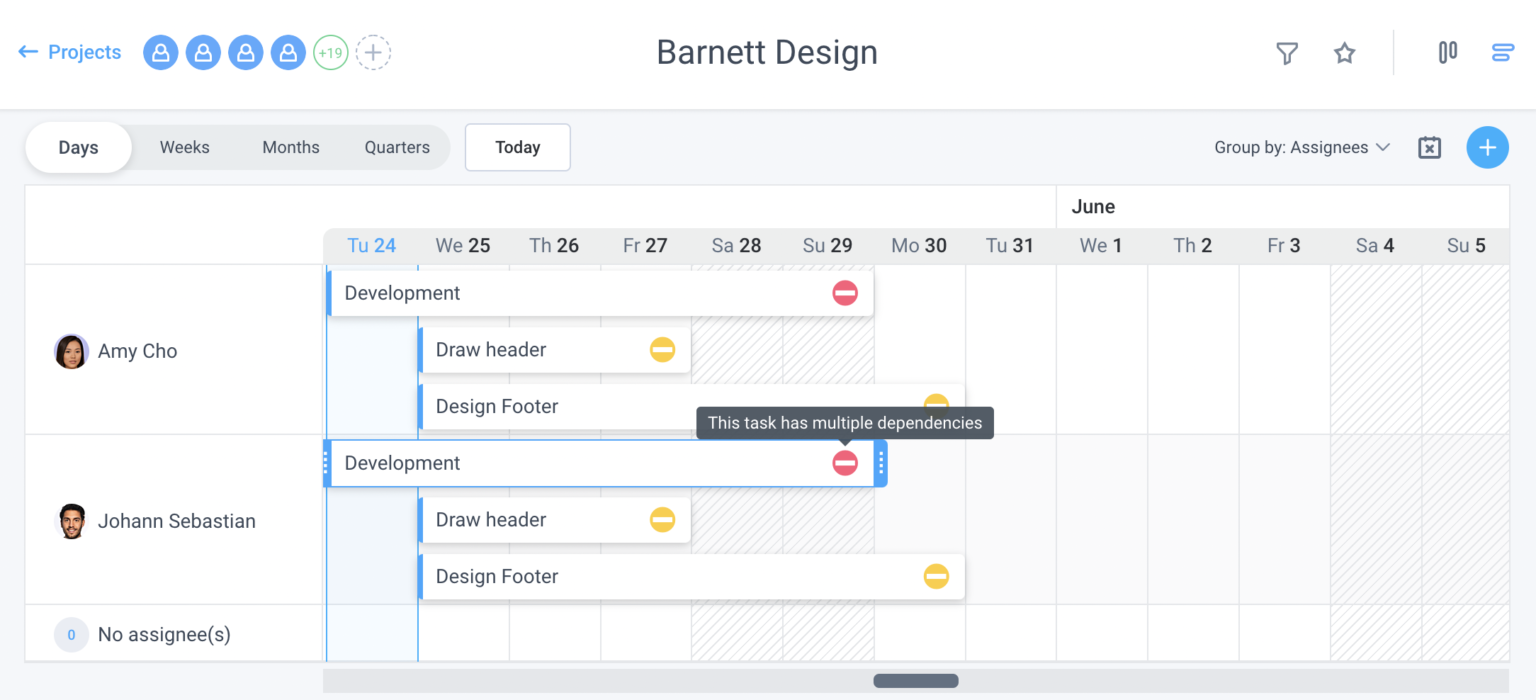
Task: Open the Group by Assignees dropdown
Action: tap(1302, 147)
